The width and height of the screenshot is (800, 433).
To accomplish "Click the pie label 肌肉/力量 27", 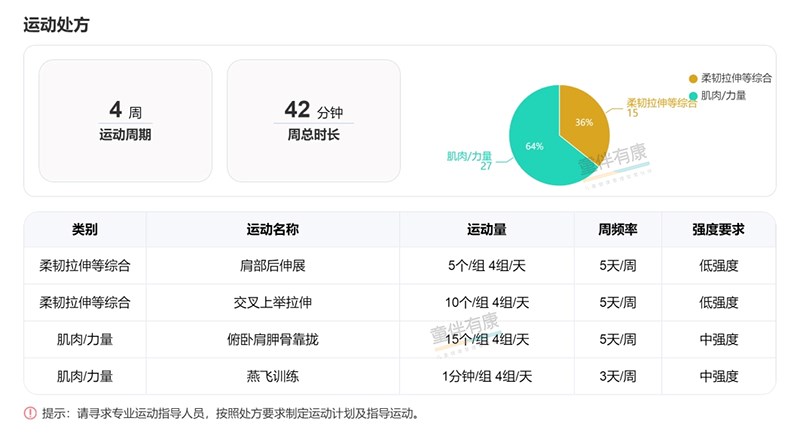I will pyautogui.click(x=469, y=161).
